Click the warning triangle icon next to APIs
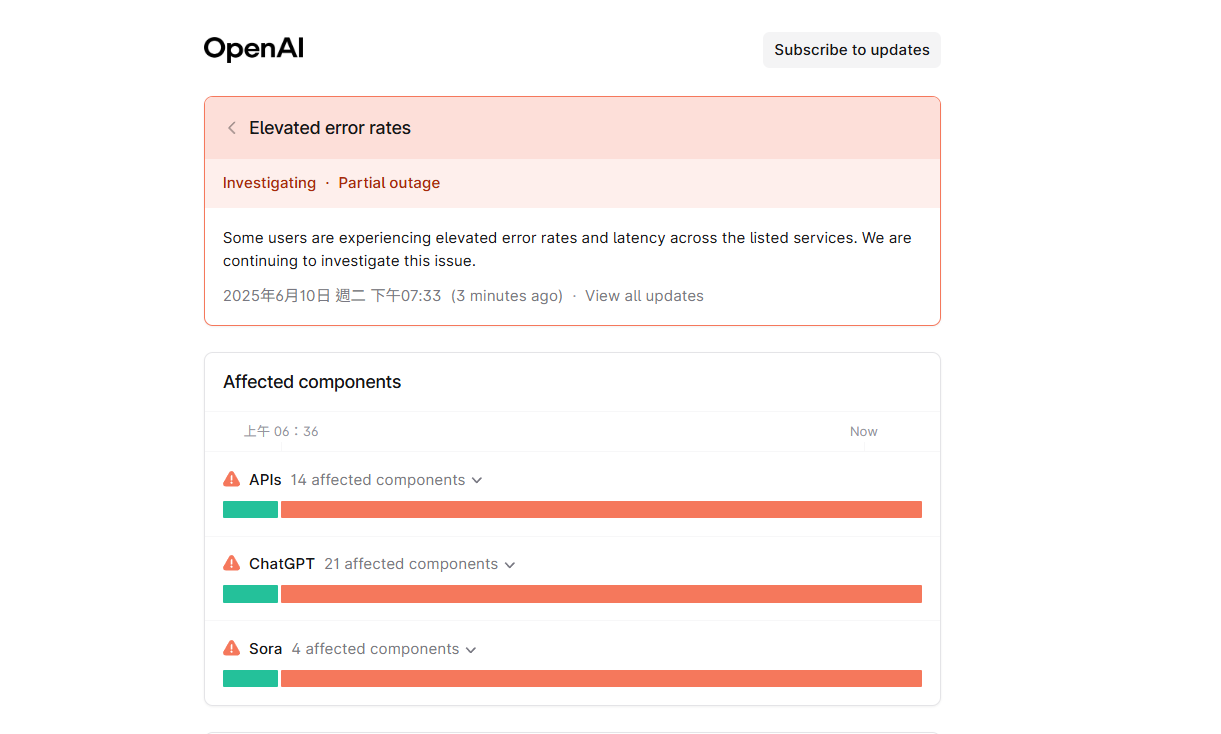 232,479
